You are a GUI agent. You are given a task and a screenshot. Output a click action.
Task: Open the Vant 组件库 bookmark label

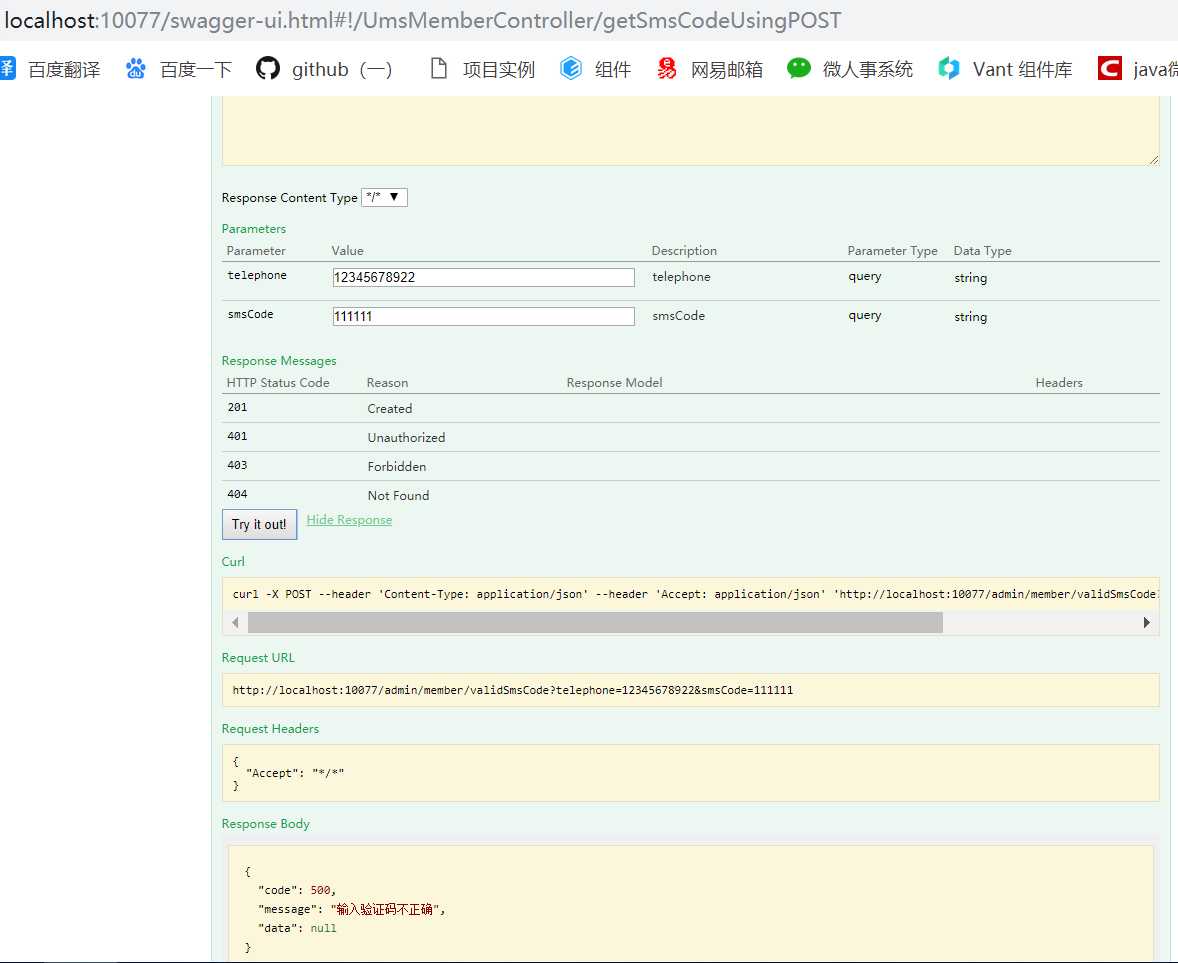click(1022, 70)
